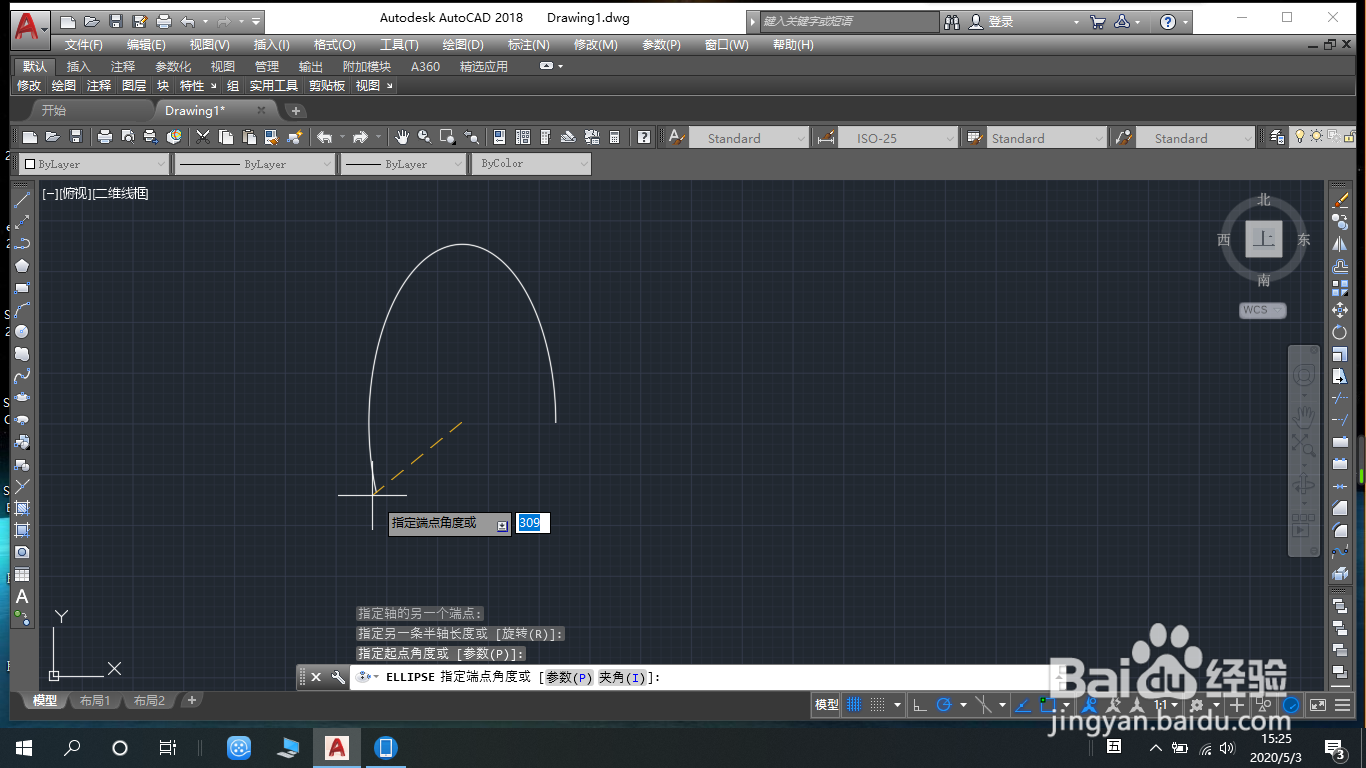Select the Polygon tool in left toolbar
1366x768 pixels.
pyautogui.click(x=22, y=266)
